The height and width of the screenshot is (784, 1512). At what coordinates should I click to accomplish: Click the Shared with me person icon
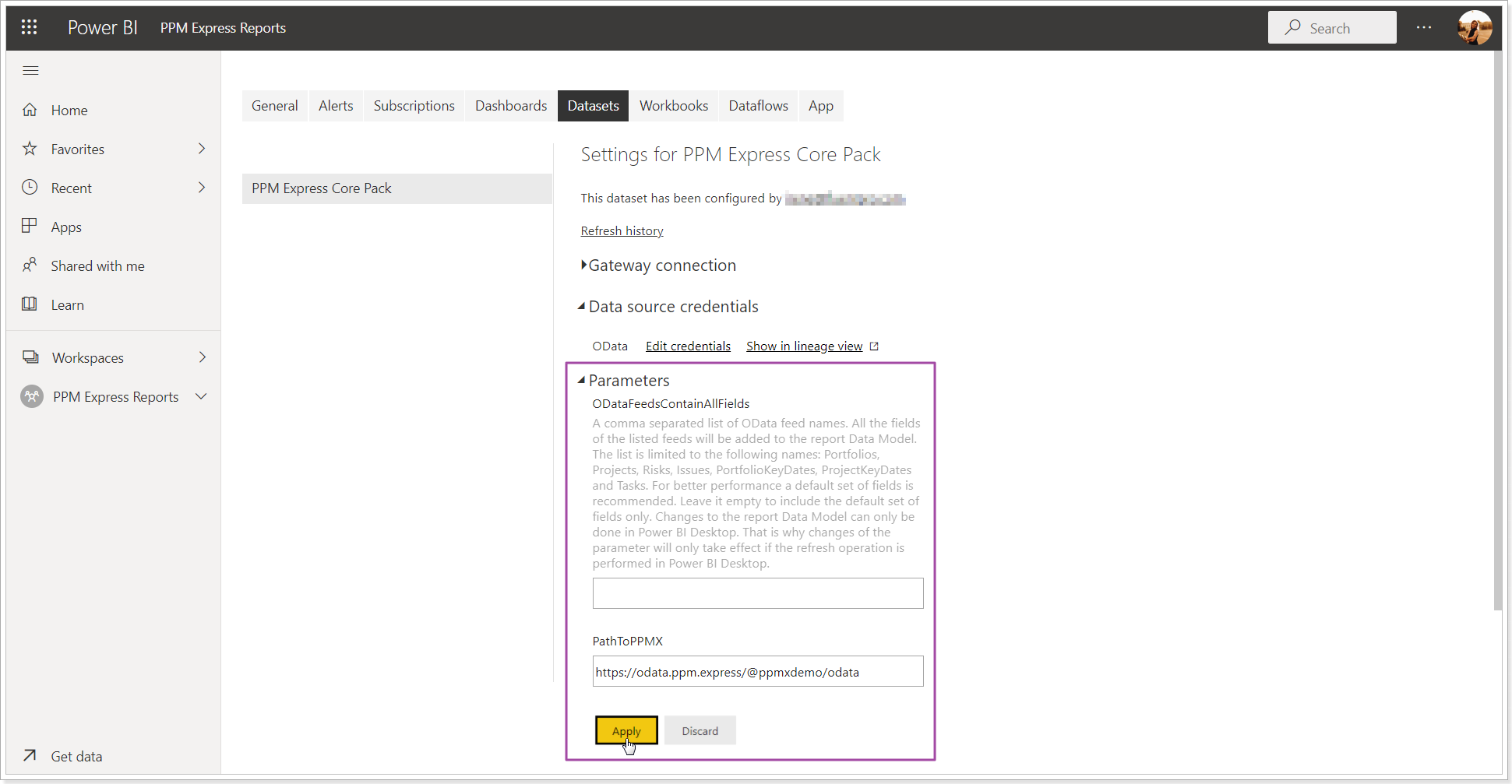tap(30, 265)
